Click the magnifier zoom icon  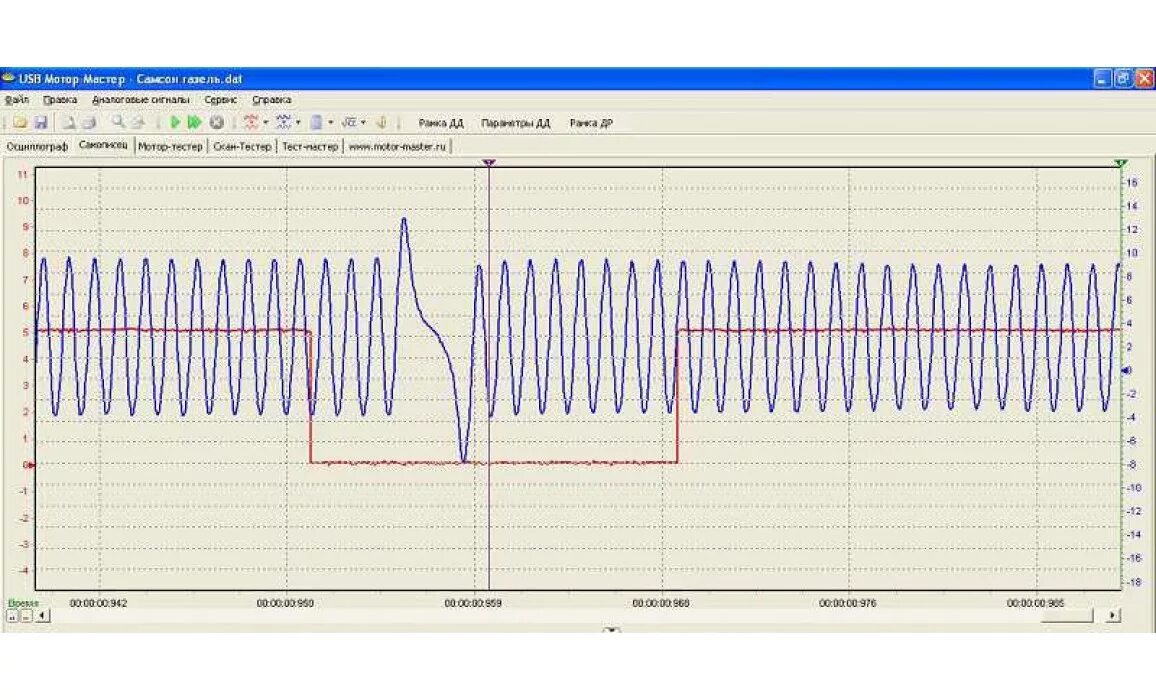pyautogui.click(x=118, y=122)
